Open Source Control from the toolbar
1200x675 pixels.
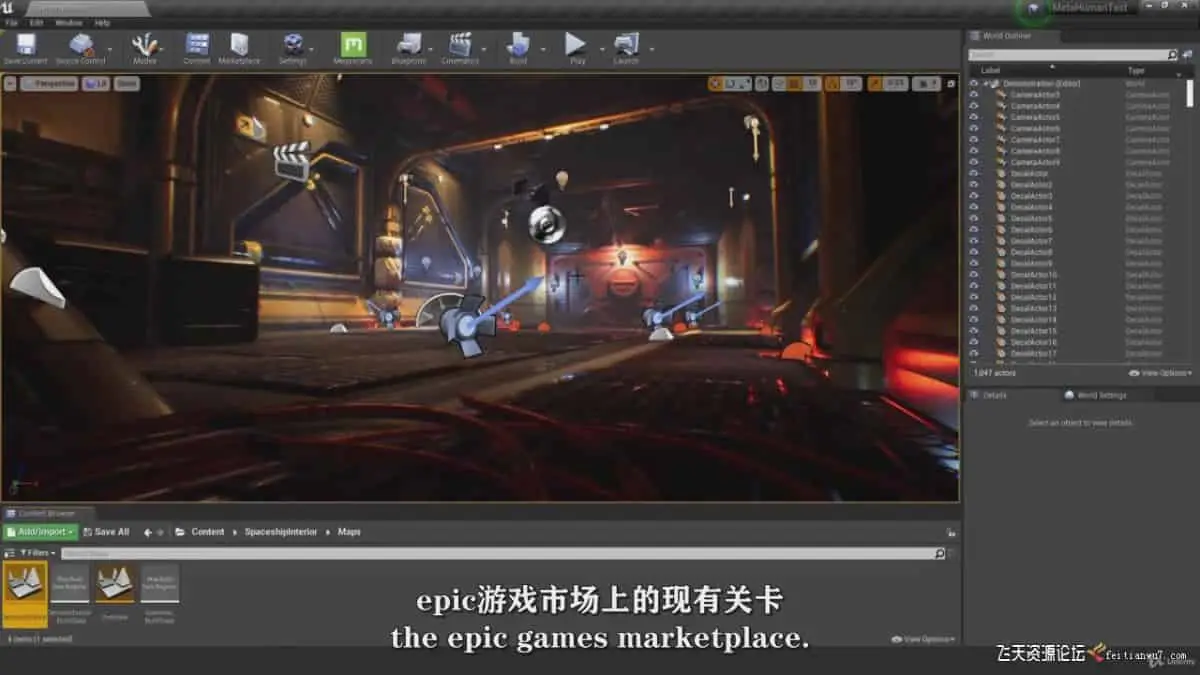80,48
